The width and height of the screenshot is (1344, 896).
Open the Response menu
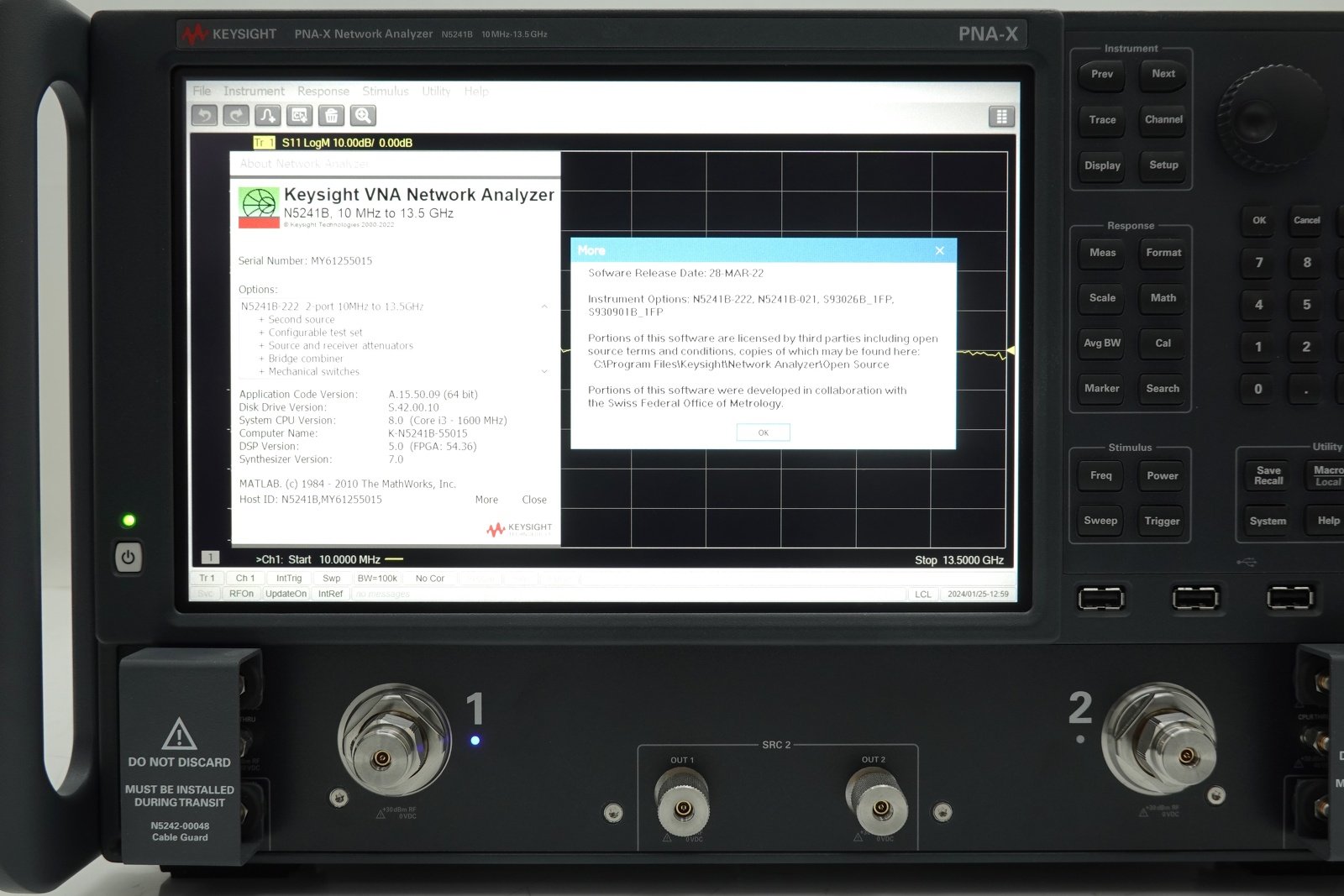coord(323,91)
